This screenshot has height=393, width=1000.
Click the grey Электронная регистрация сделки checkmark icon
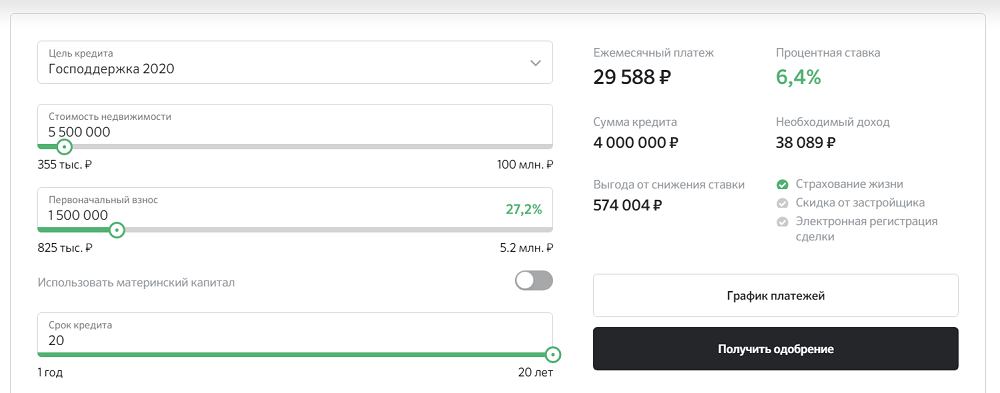(x=782, y=222)
